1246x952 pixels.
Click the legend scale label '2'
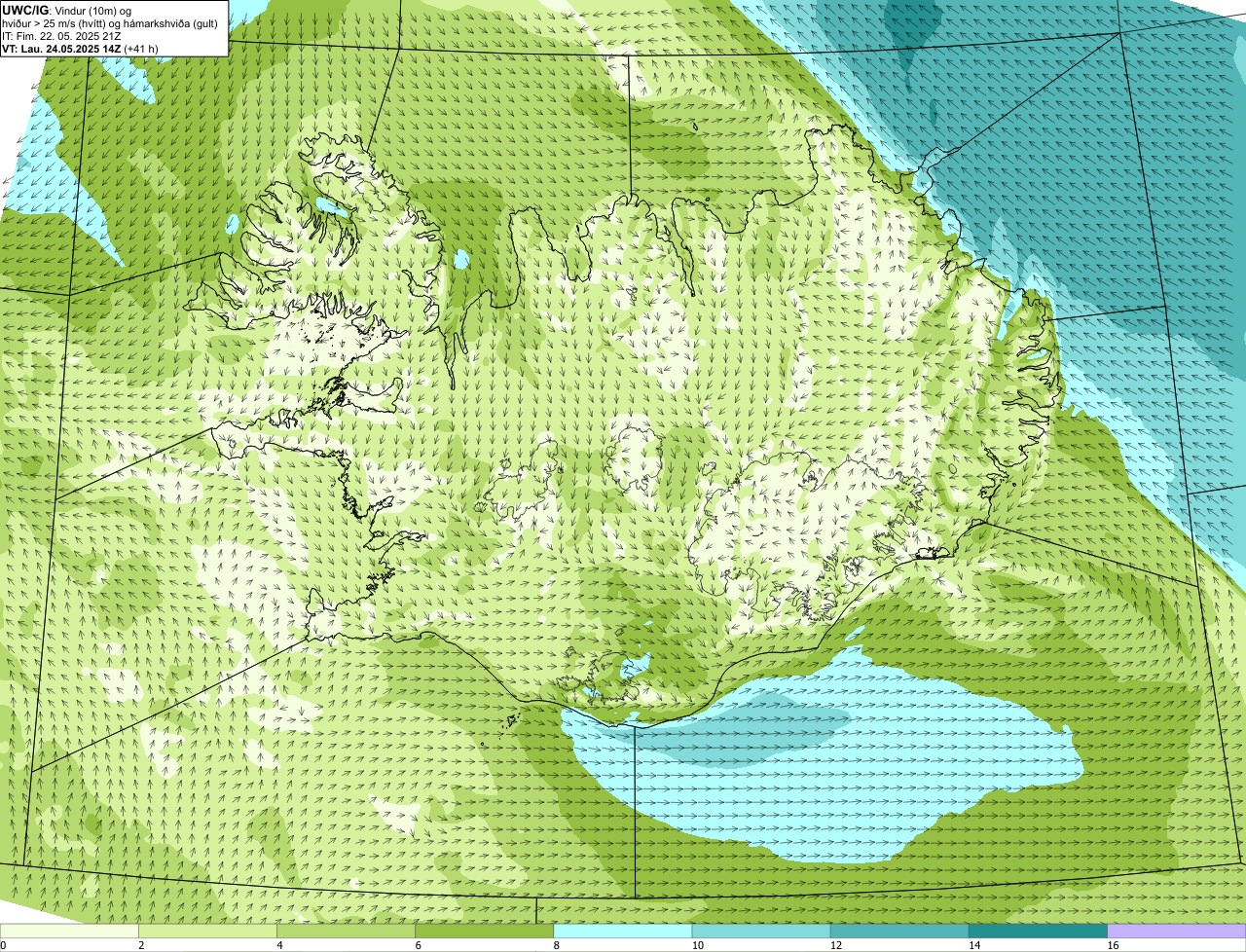[x=141, y=945]
